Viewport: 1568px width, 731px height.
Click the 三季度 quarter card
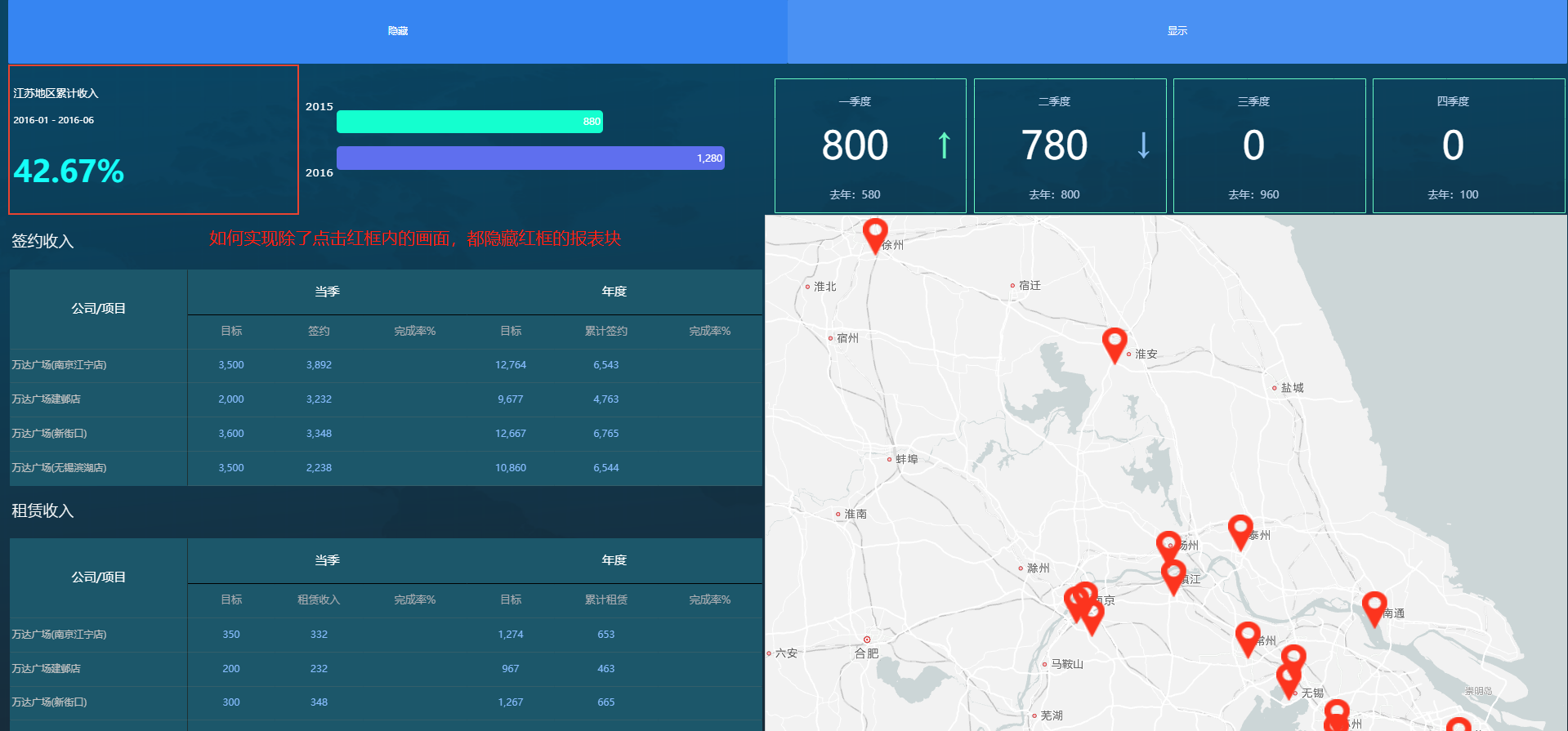pyautogui.click(x=1269, y=145)
